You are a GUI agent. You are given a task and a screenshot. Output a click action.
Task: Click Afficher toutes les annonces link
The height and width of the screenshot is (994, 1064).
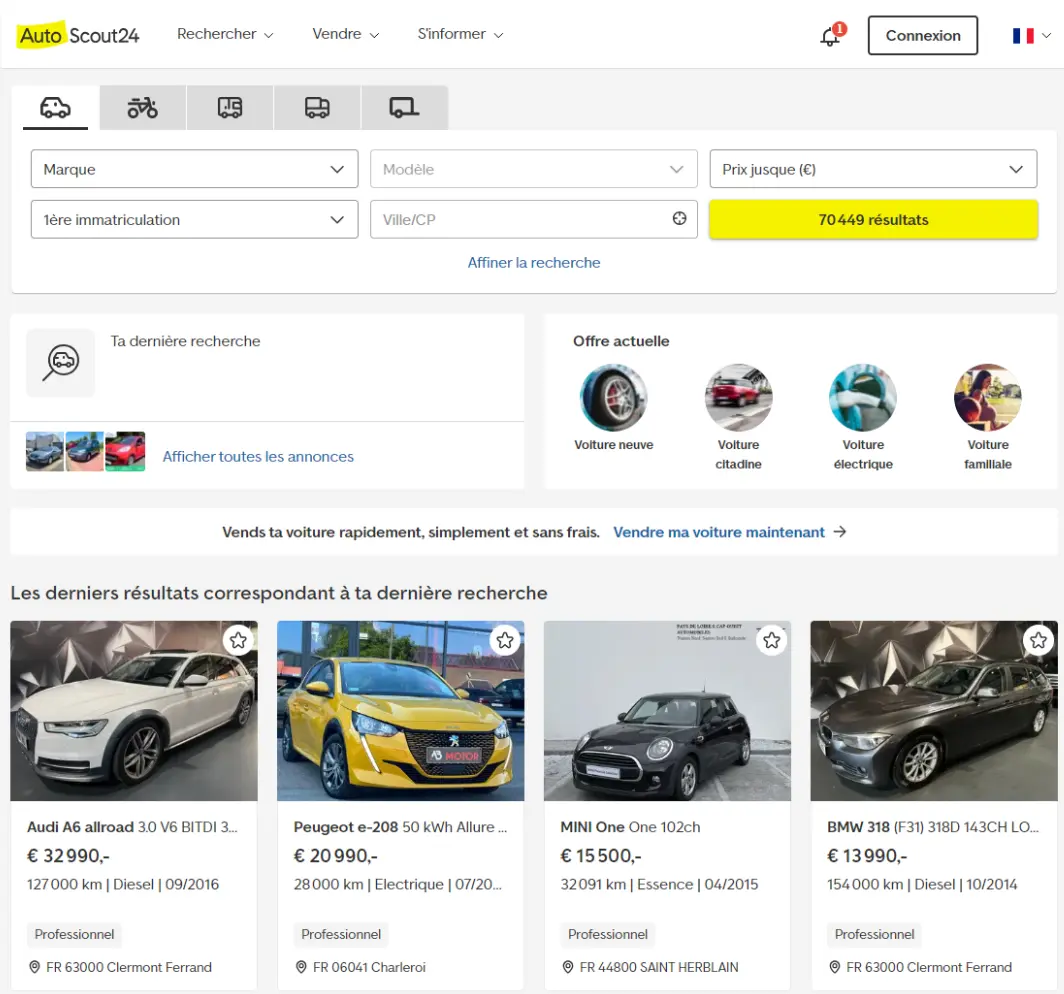(258, 457)
